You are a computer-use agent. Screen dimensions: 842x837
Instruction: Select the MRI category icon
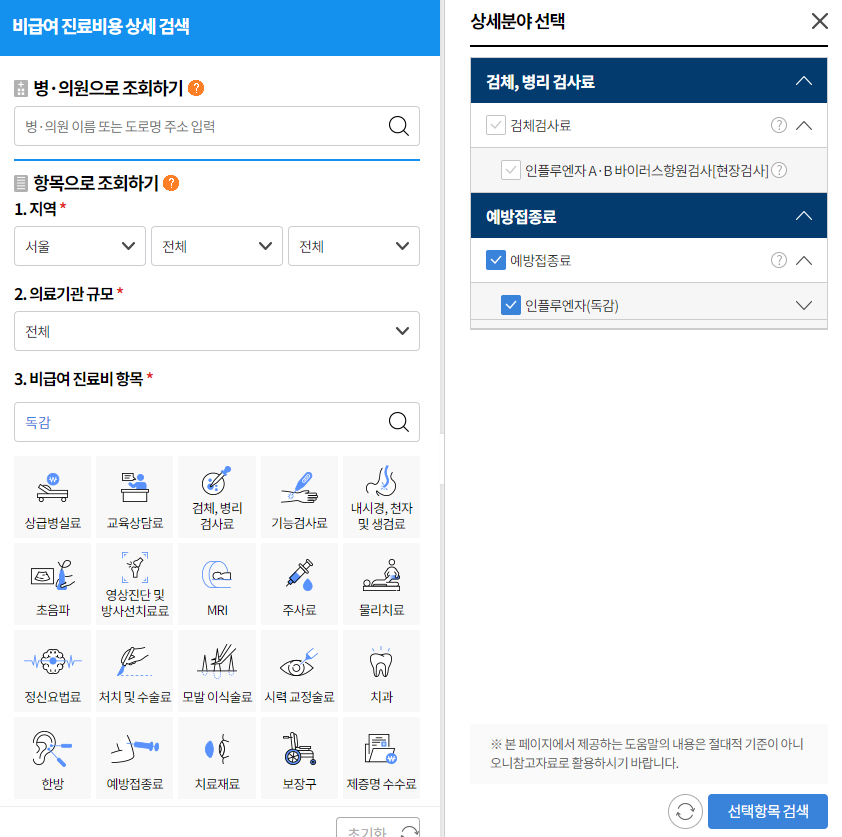tap(216, 584)
